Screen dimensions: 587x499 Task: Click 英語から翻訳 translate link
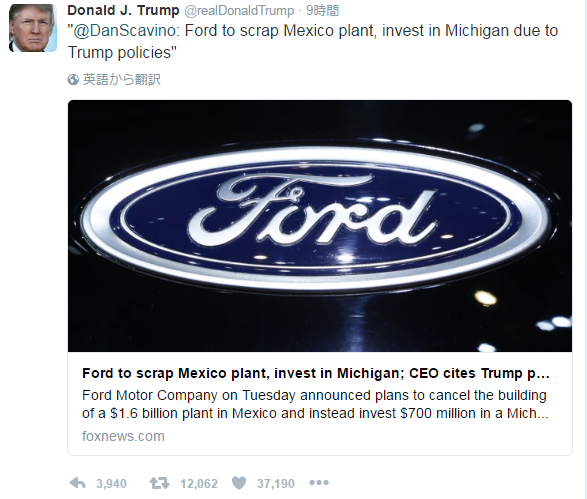coord(122,80)
